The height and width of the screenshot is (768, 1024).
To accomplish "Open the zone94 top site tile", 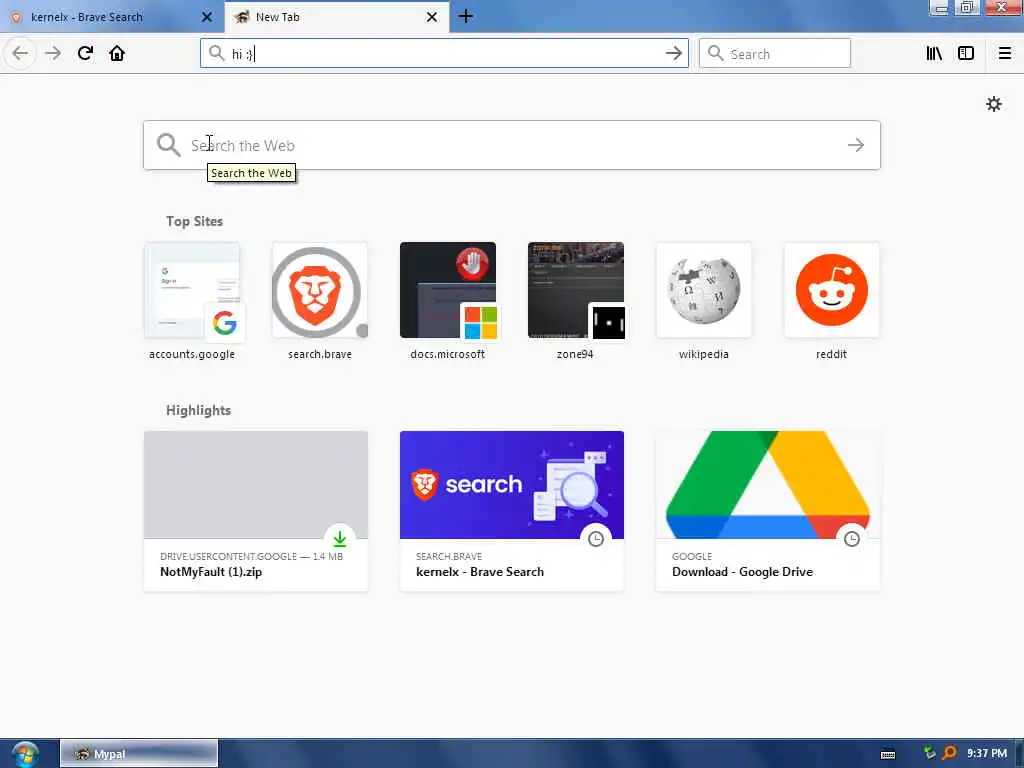I will point(575,302).
